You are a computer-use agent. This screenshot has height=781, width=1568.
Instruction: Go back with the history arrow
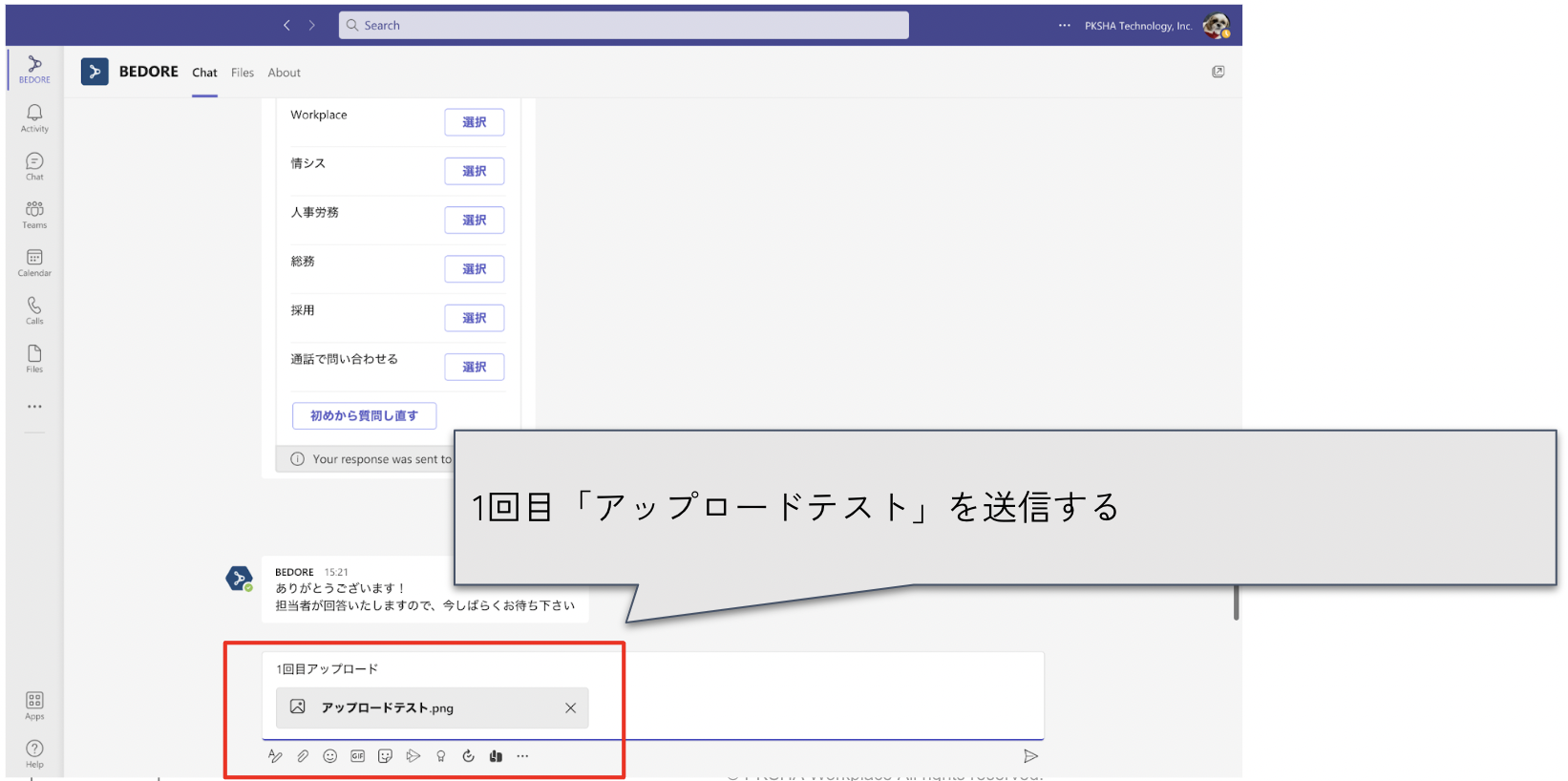tap(286, 26)
